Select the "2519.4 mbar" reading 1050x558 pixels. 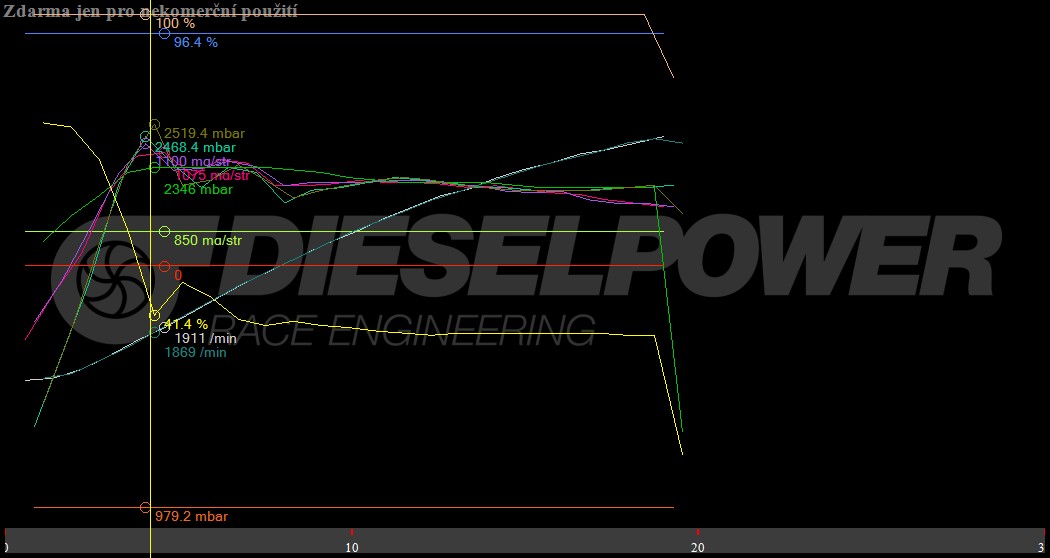click(x=204, y=133)
